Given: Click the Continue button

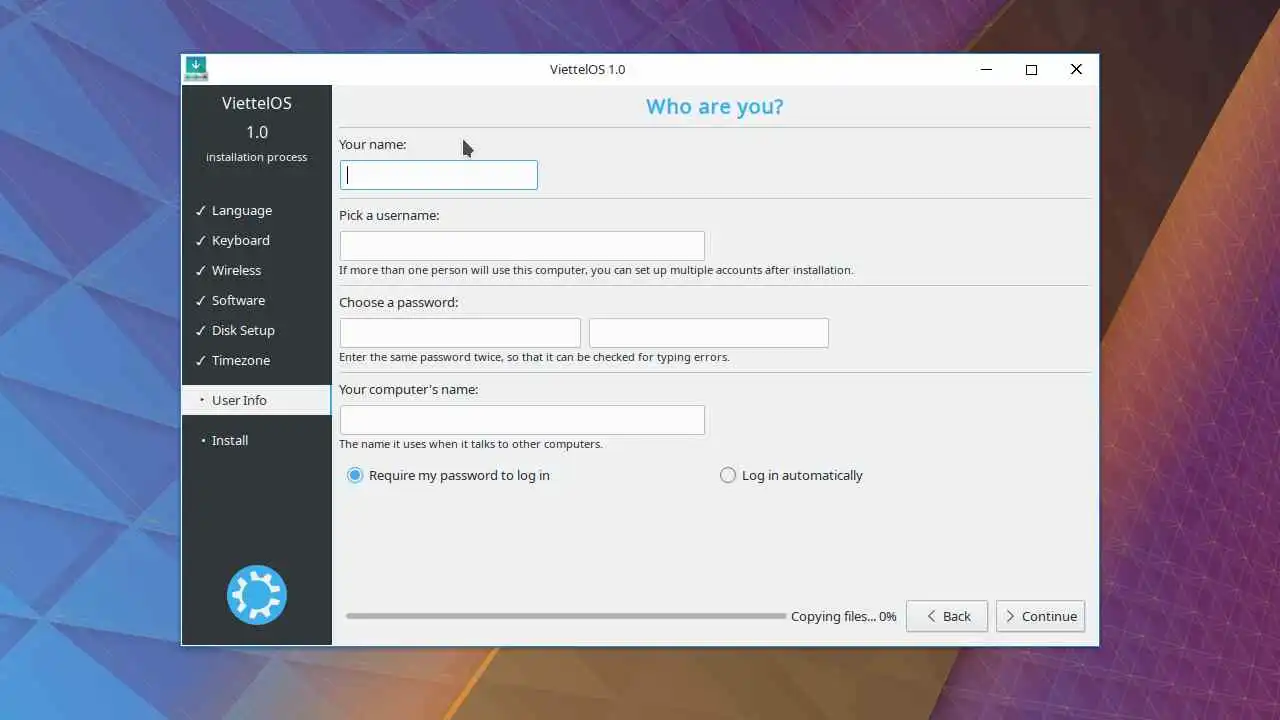Looking at the screenshot, I should click(x=1040, y=616).
